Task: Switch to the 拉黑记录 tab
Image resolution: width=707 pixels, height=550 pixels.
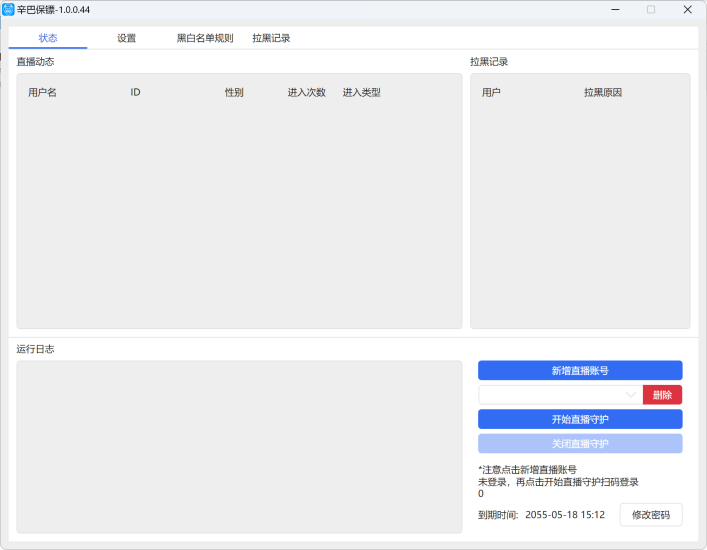Action: tap(271, 38)
